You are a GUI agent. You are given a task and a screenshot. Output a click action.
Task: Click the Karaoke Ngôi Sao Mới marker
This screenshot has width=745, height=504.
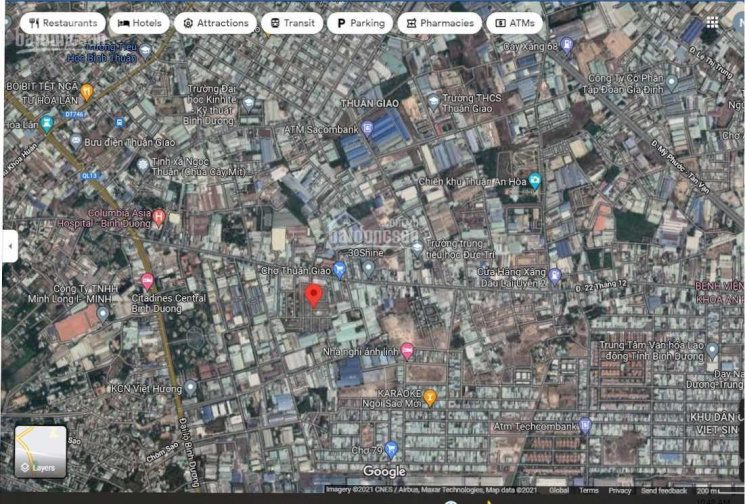click(429, 397)
